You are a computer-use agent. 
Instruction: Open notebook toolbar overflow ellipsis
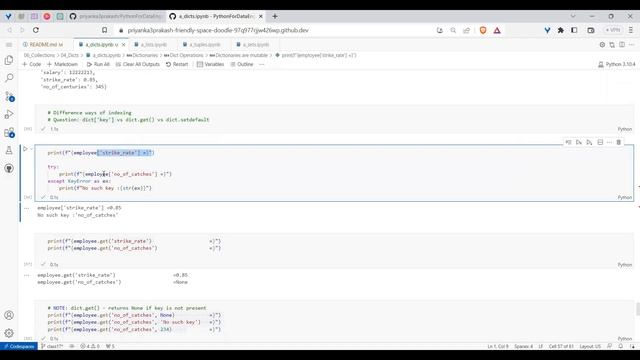point(262,64)
